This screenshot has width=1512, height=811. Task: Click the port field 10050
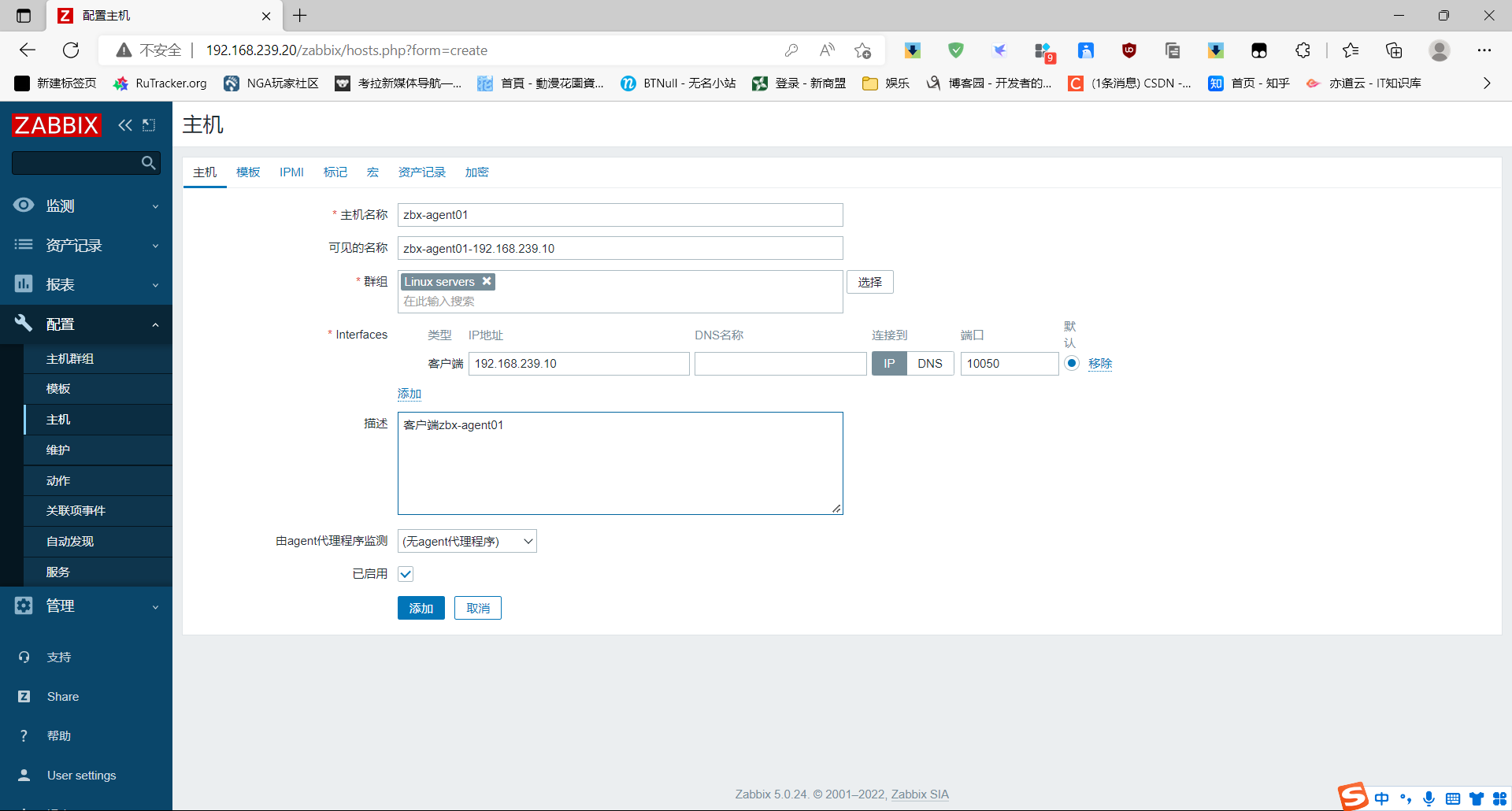coord(1010,364)
